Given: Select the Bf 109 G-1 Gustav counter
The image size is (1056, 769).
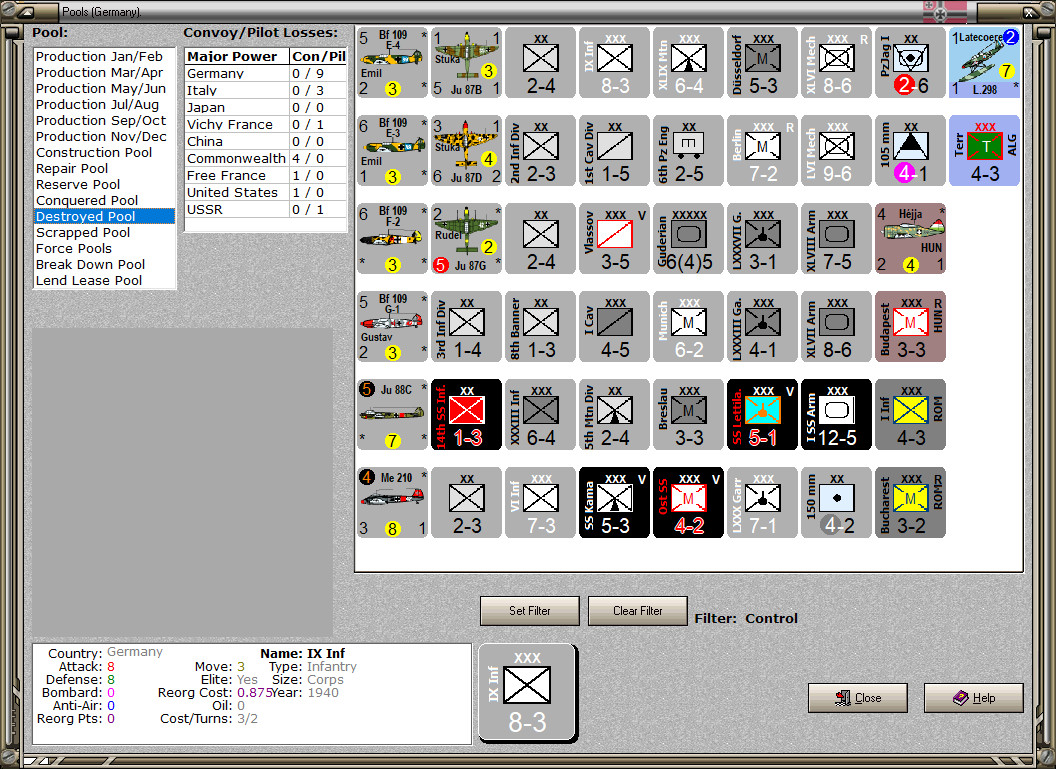Looking at the screenshot, I should click(x=393, y=327).
